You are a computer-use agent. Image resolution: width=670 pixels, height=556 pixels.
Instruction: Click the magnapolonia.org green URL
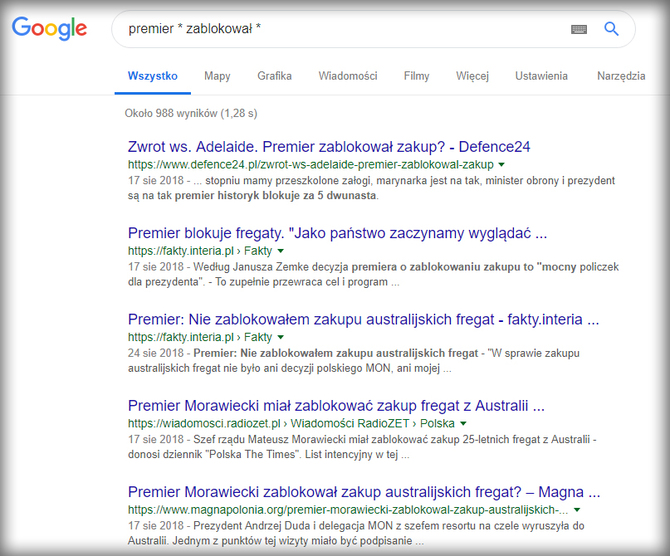click(x=348, y=510)
